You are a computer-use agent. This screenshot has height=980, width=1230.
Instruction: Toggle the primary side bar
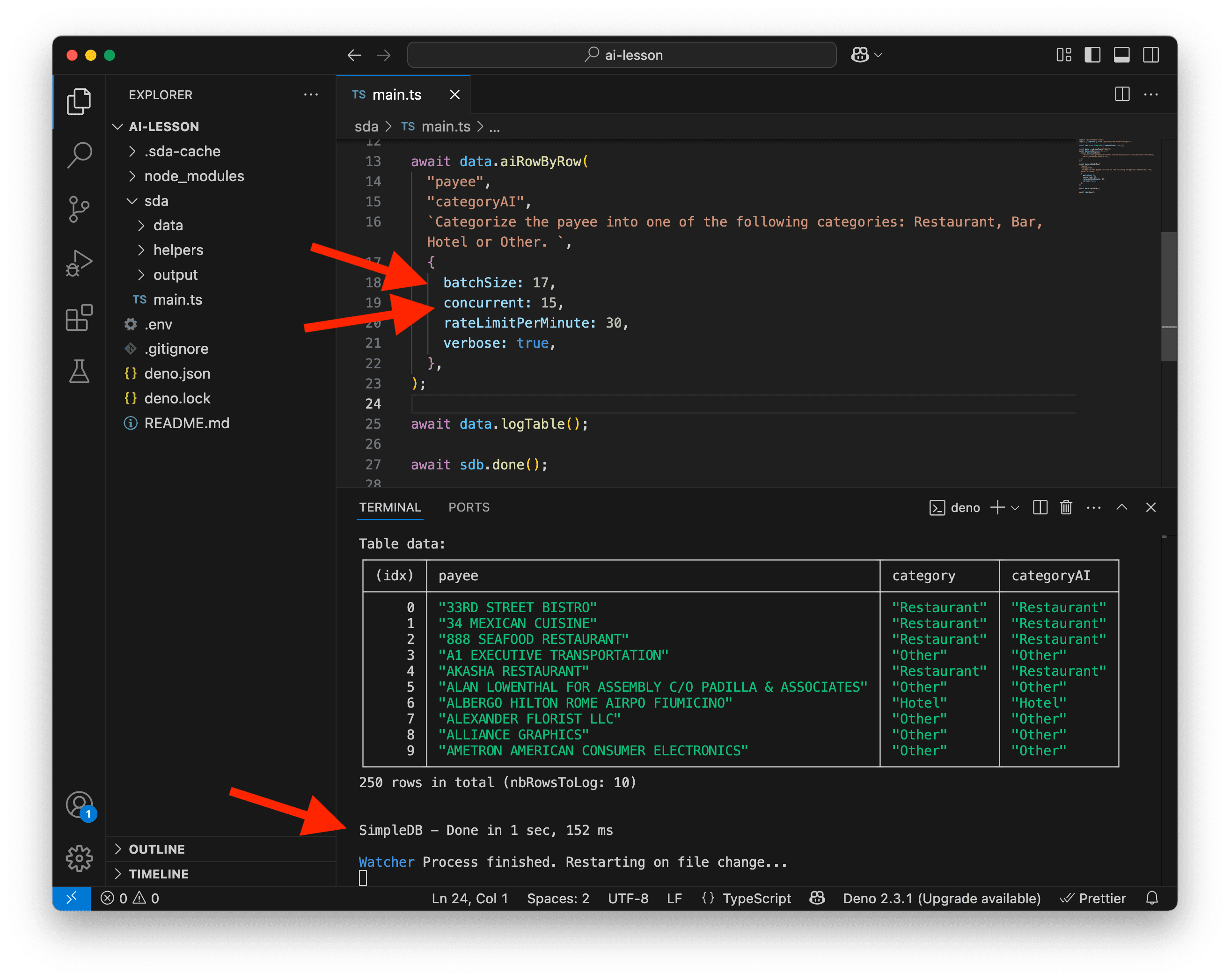(1092, 55)
